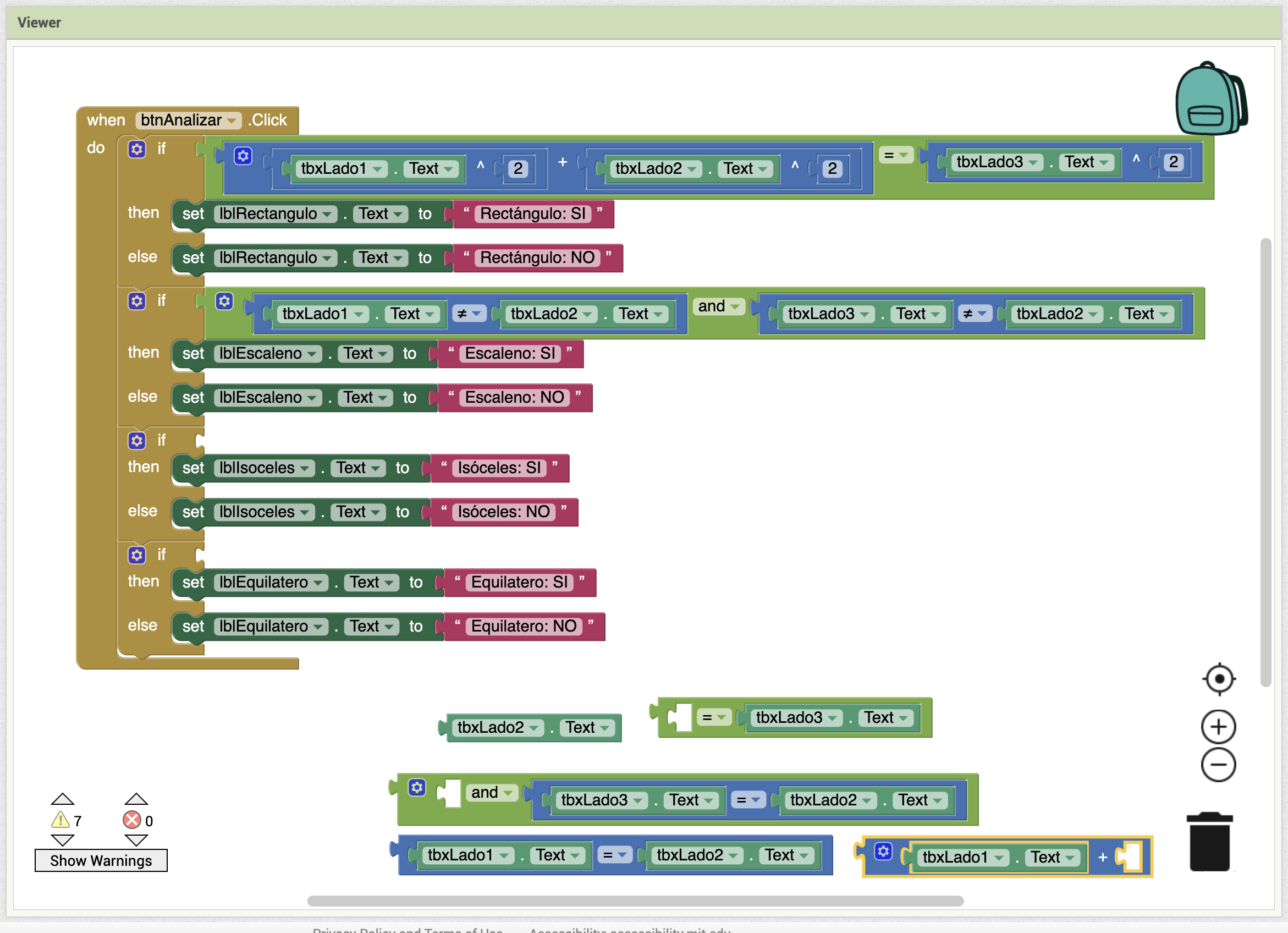Center blocks using the target icon
This screenshot has width=1288, height=933.
click(1219, 678)
